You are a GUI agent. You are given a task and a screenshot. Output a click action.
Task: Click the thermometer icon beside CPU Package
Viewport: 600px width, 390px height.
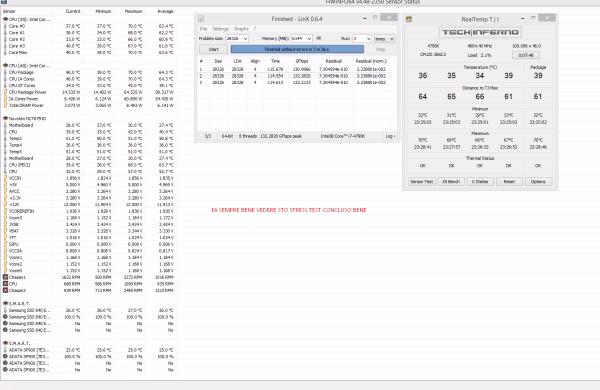click(x=5, y=72)
